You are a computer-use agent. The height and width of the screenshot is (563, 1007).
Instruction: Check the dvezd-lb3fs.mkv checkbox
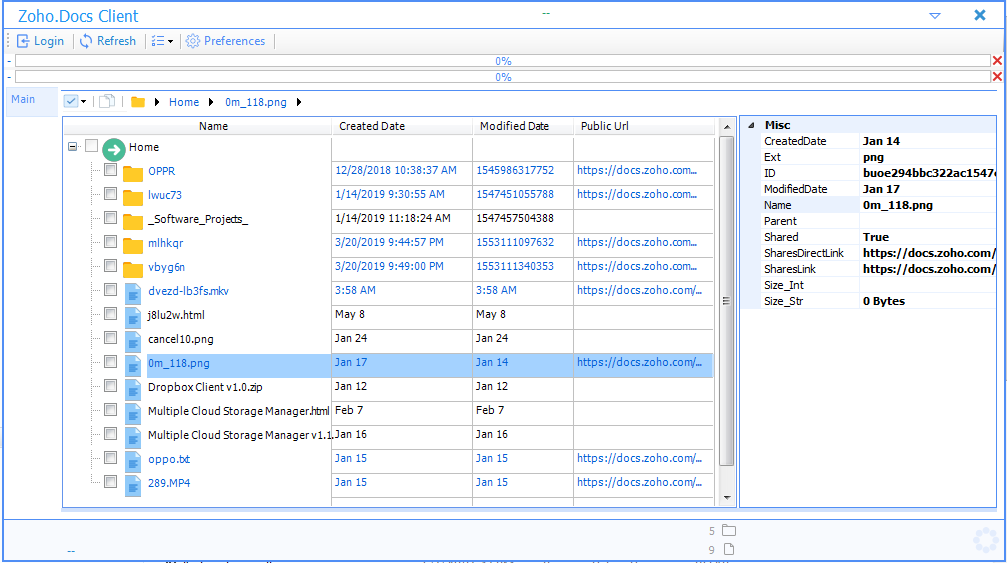(x=110, y=290)
